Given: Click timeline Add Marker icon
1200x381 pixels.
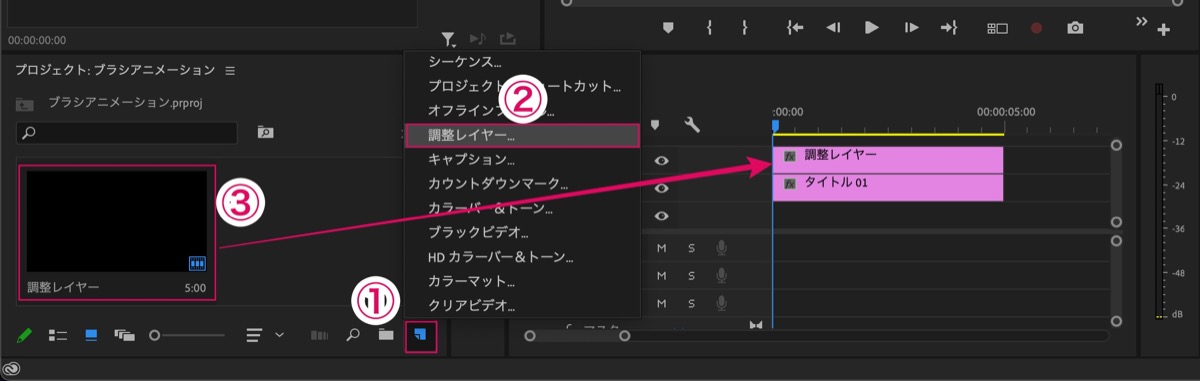Looking at the screenshot, I should pos(654,126).
